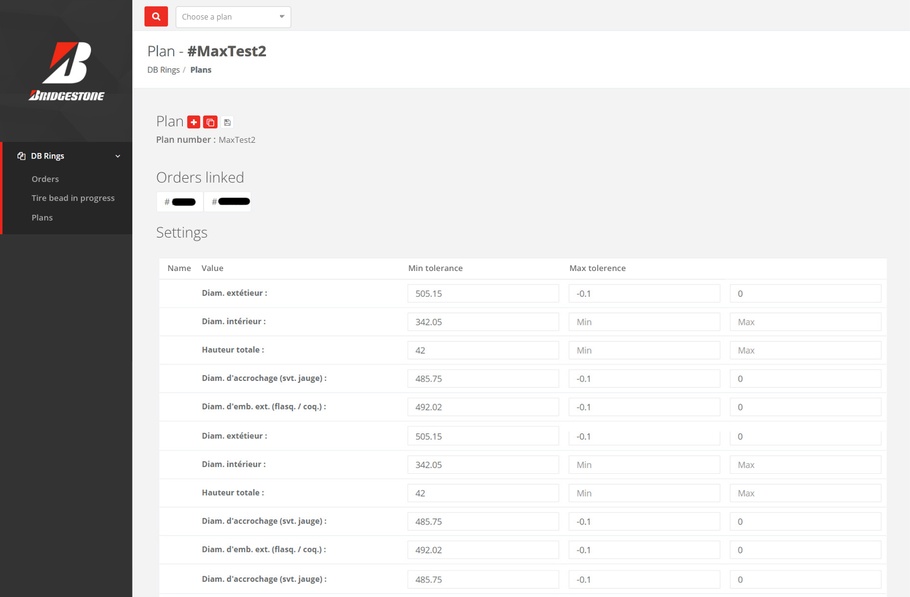Collapse the DB Rings sidebar chevron
910x597 pixels.
tap(118, 156)
